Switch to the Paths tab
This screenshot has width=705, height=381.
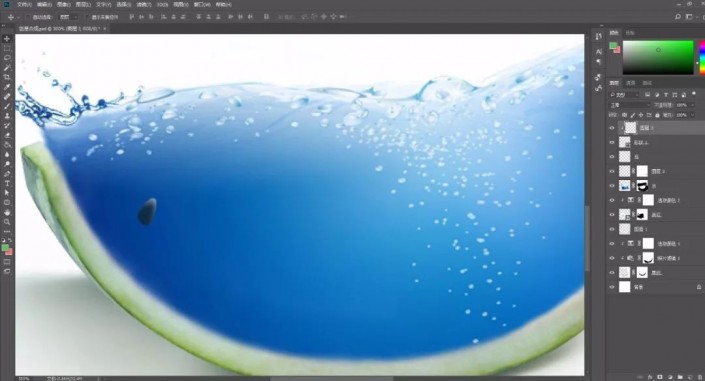[x=647, y=83]
